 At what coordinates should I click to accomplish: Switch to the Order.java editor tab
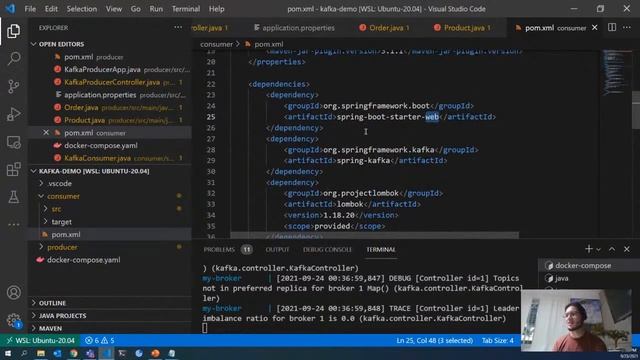pyautogui.click(x=384, y=27)
